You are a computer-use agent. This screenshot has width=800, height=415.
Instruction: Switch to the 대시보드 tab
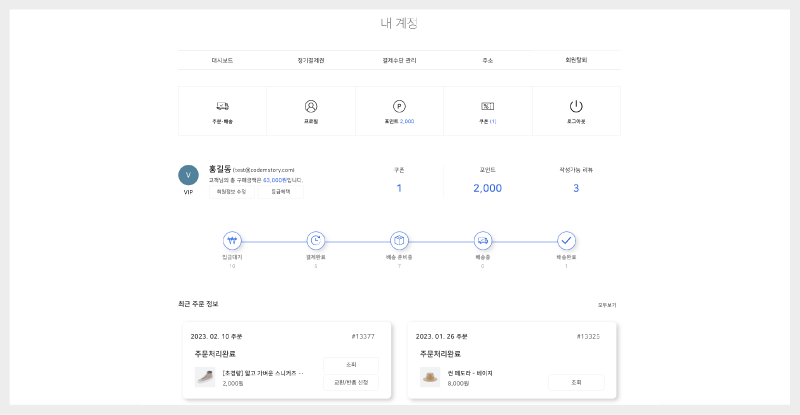[222, 60]
